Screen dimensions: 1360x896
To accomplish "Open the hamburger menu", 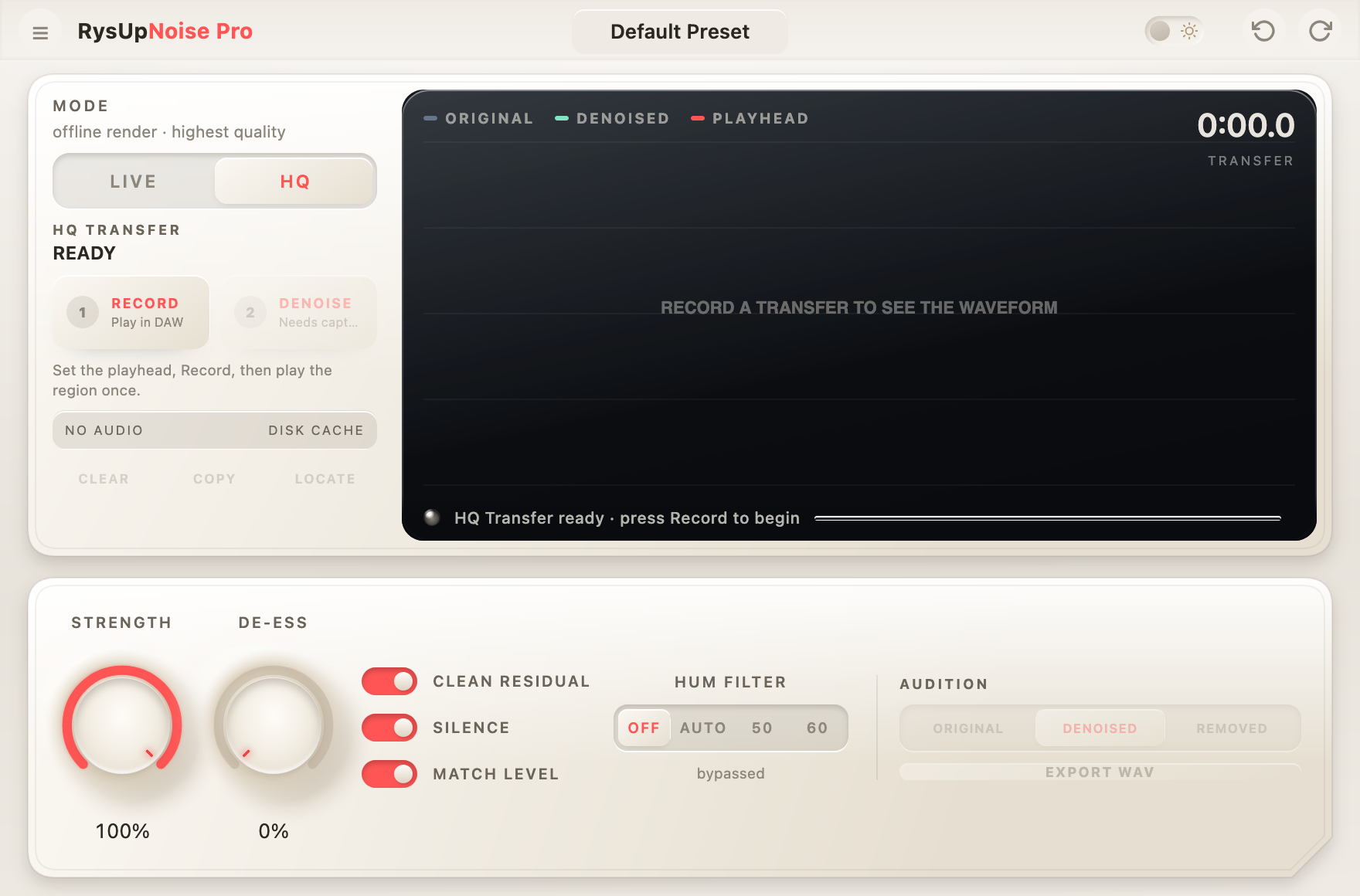I will coord(40,32).
